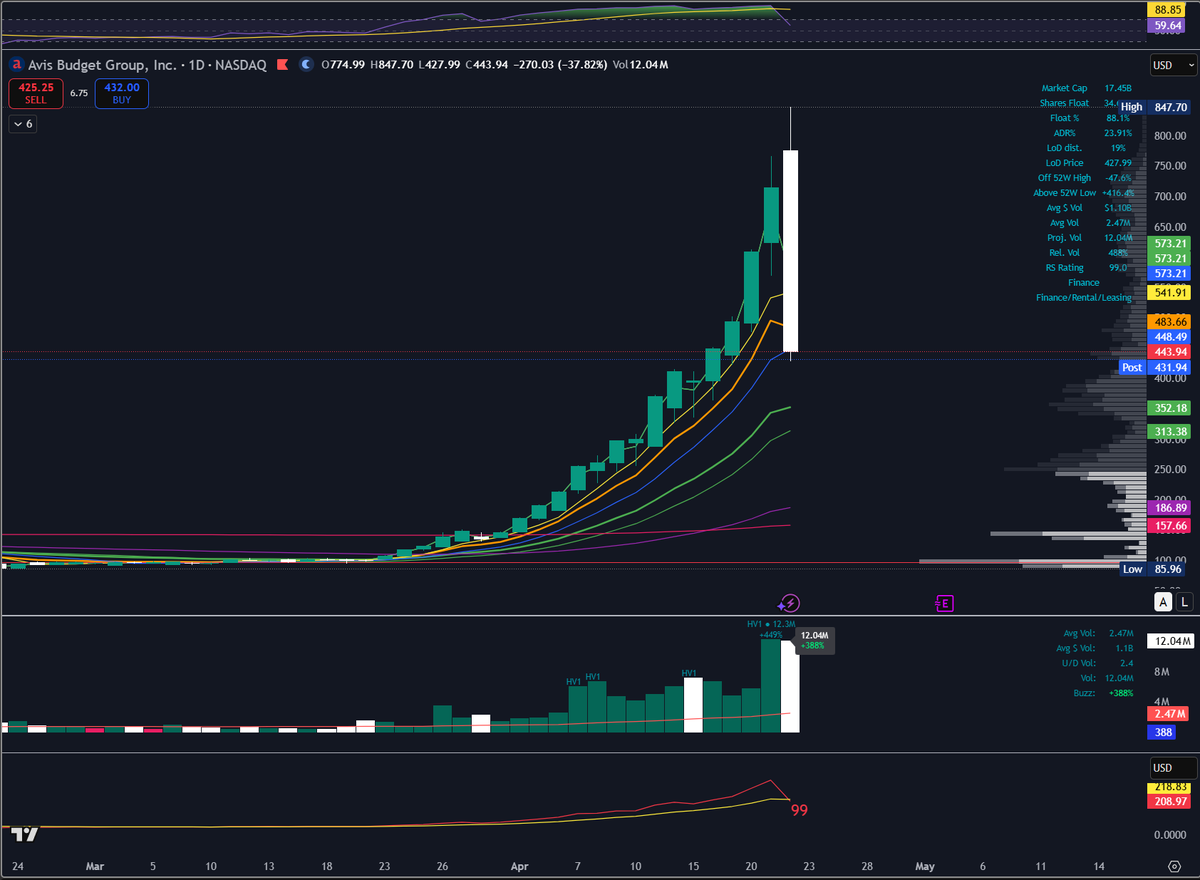Screen dimensions: 1200x880
Task: Click the Post 431.94 price label
Action: click(1155, 368)
